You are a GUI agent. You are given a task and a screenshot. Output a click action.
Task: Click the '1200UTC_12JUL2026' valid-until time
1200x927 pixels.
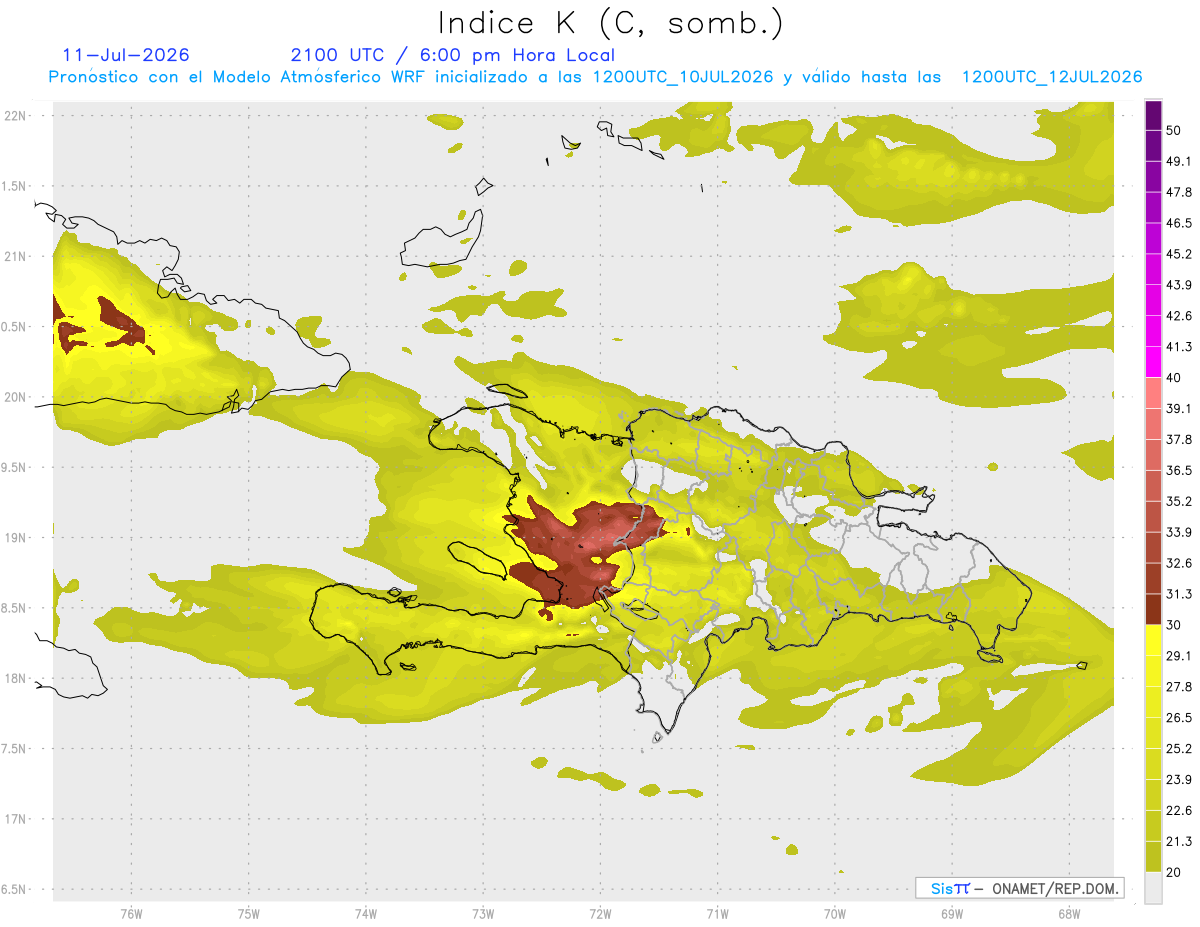(1052, 77)
